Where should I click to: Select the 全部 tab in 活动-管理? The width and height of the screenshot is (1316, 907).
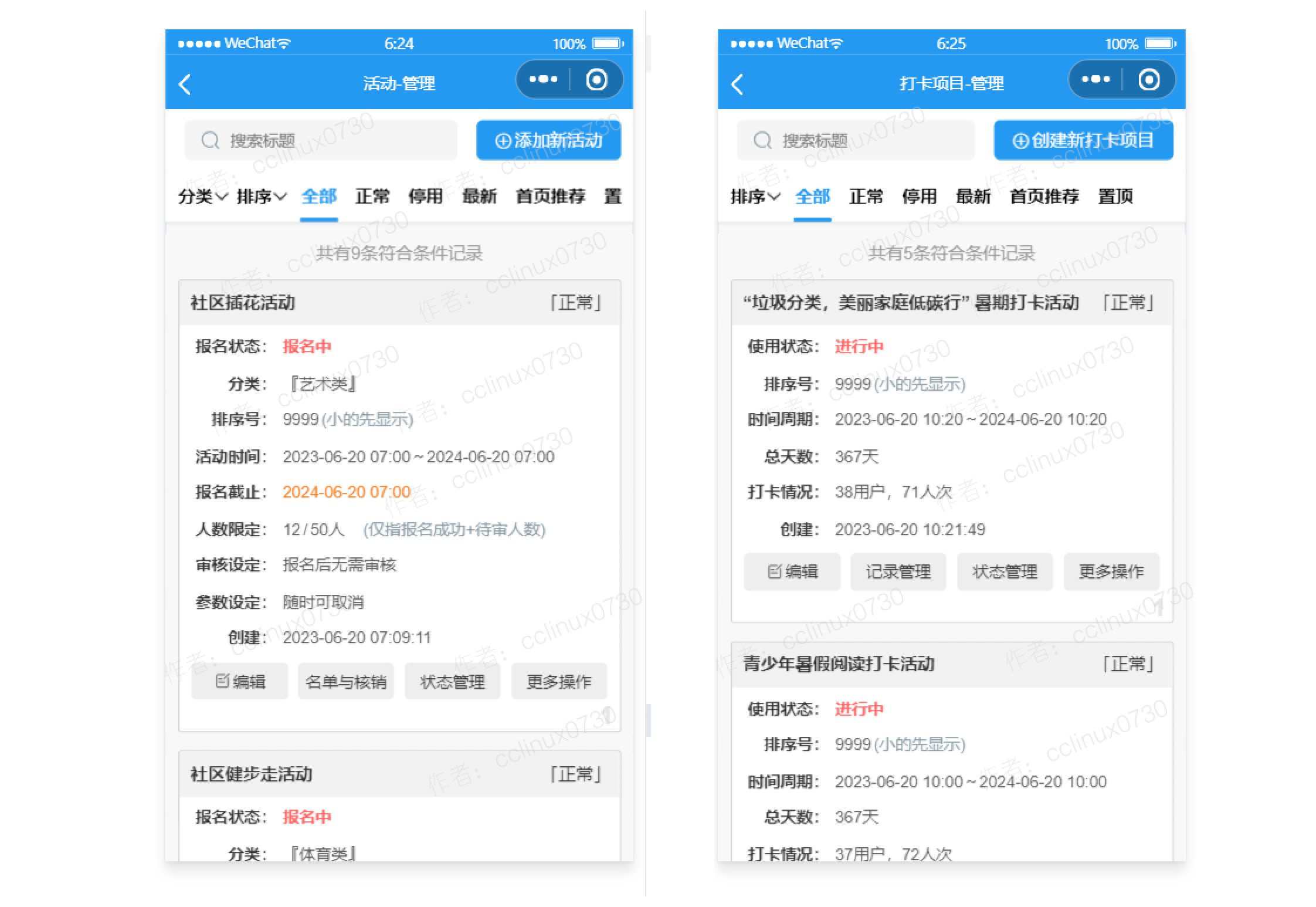coord(319,196)
